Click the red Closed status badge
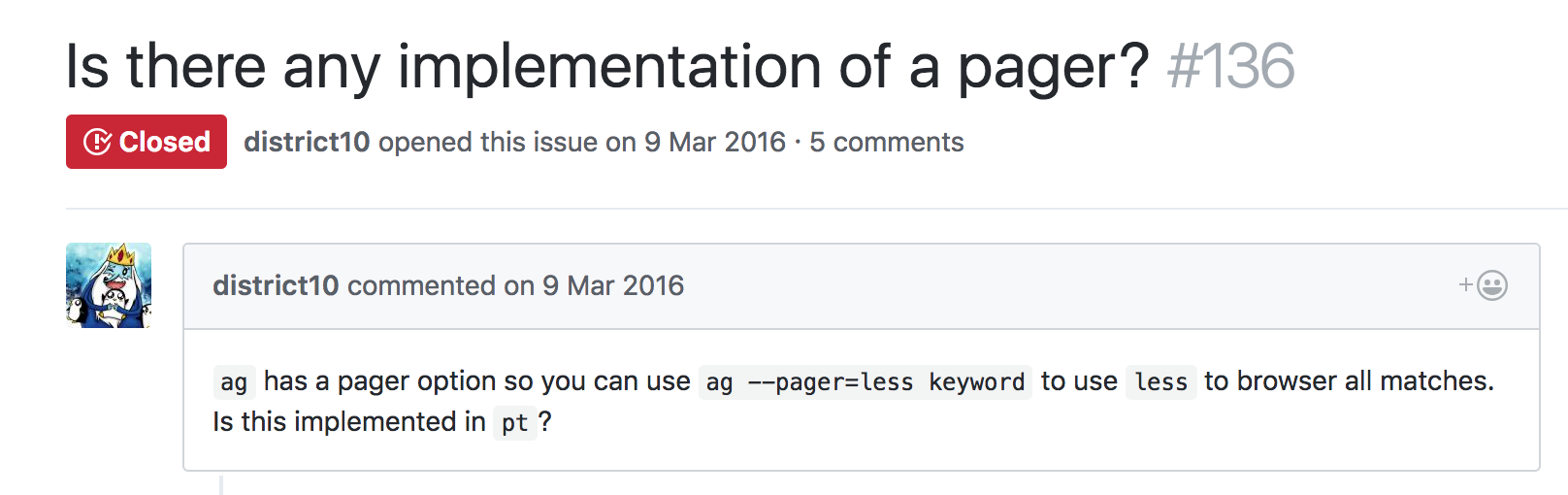1568x495 pixels. pyautogui.click(x=147, y=142)
